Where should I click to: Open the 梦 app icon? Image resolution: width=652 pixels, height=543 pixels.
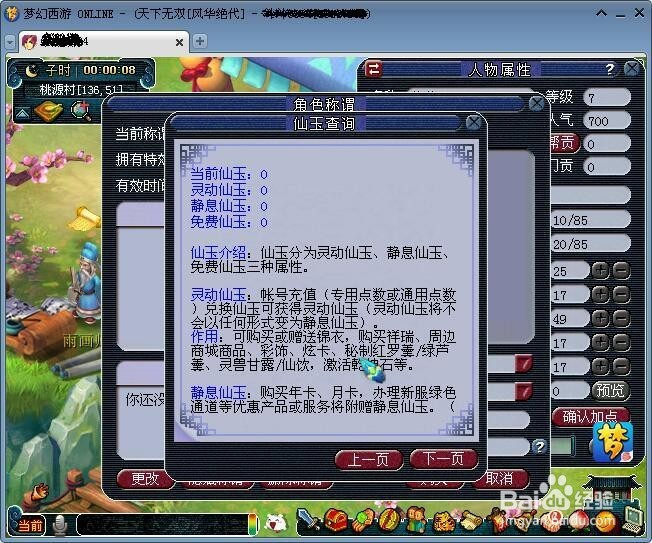point(613,443)
